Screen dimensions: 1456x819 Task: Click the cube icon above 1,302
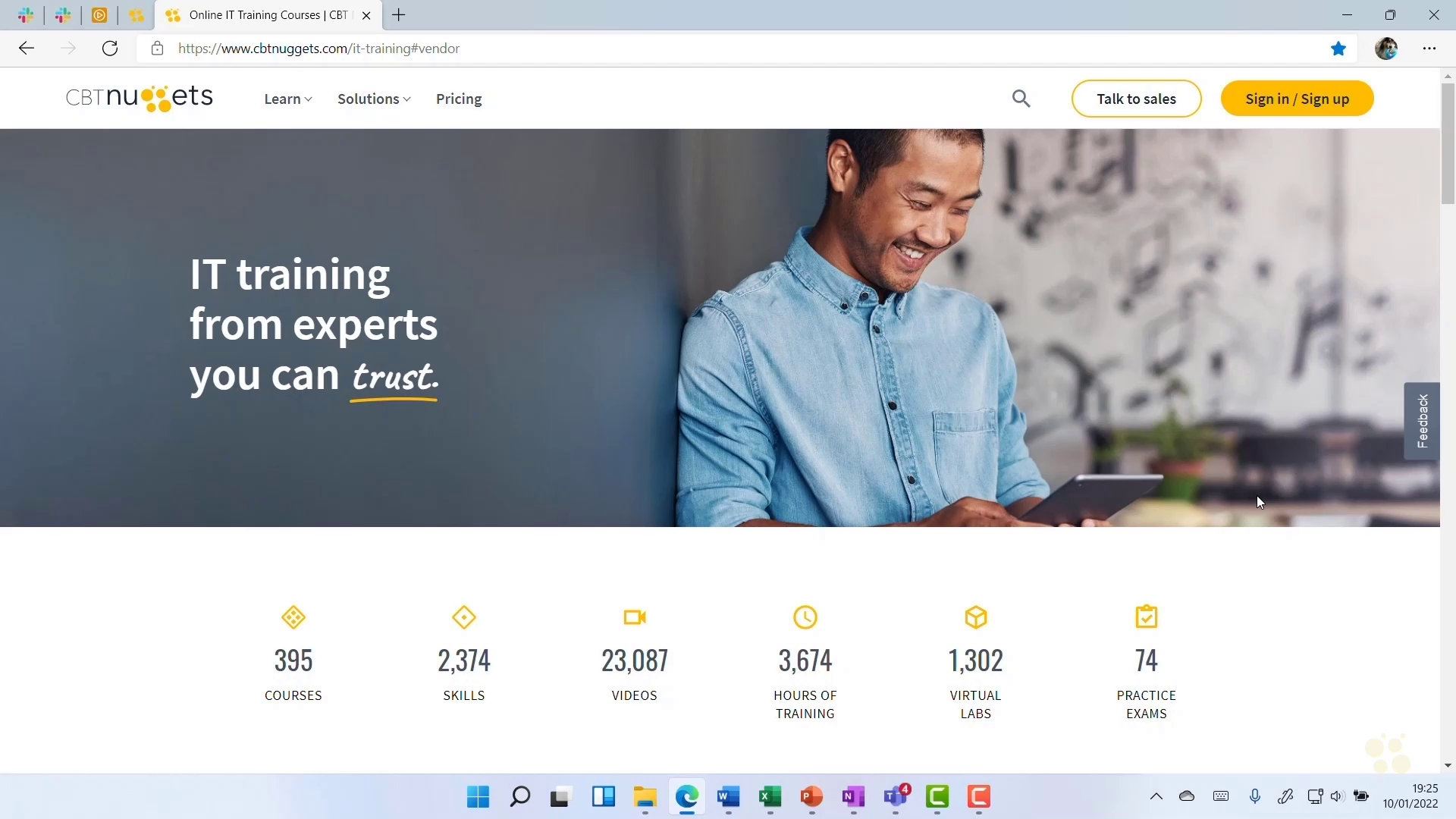click(x=976, y=617)
